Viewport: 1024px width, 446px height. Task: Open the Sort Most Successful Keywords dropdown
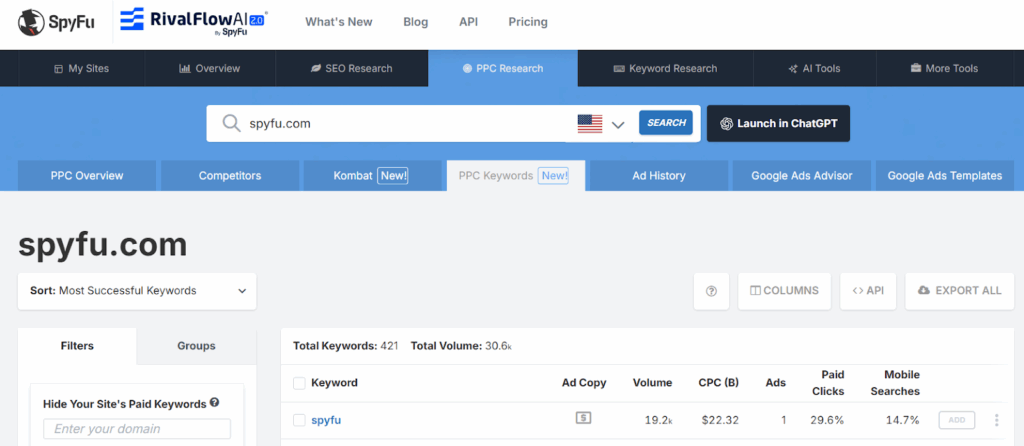(x=137, y=291)
